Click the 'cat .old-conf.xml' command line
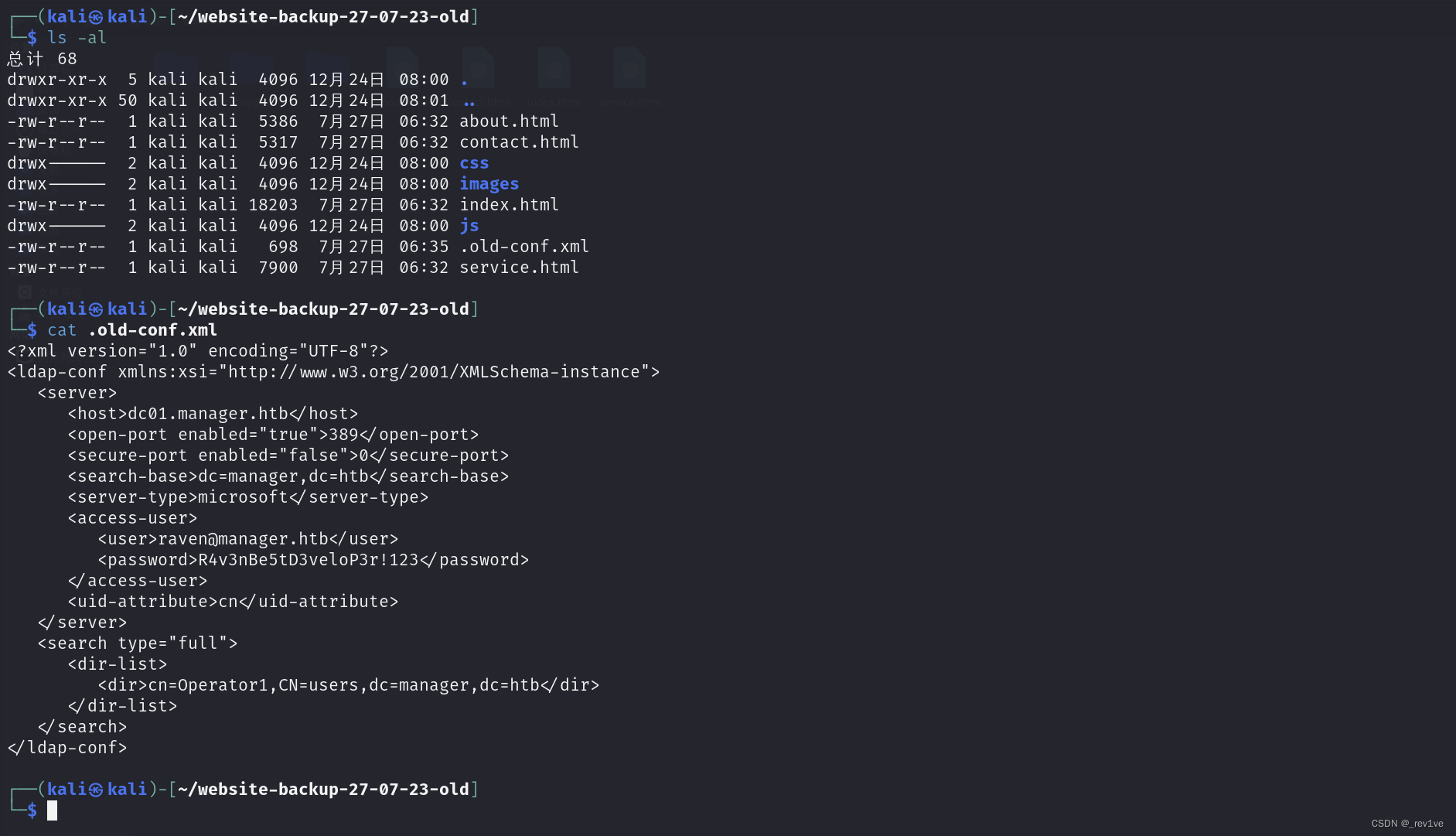This screenshot has height=836, width=1456. tap(132, 330)
